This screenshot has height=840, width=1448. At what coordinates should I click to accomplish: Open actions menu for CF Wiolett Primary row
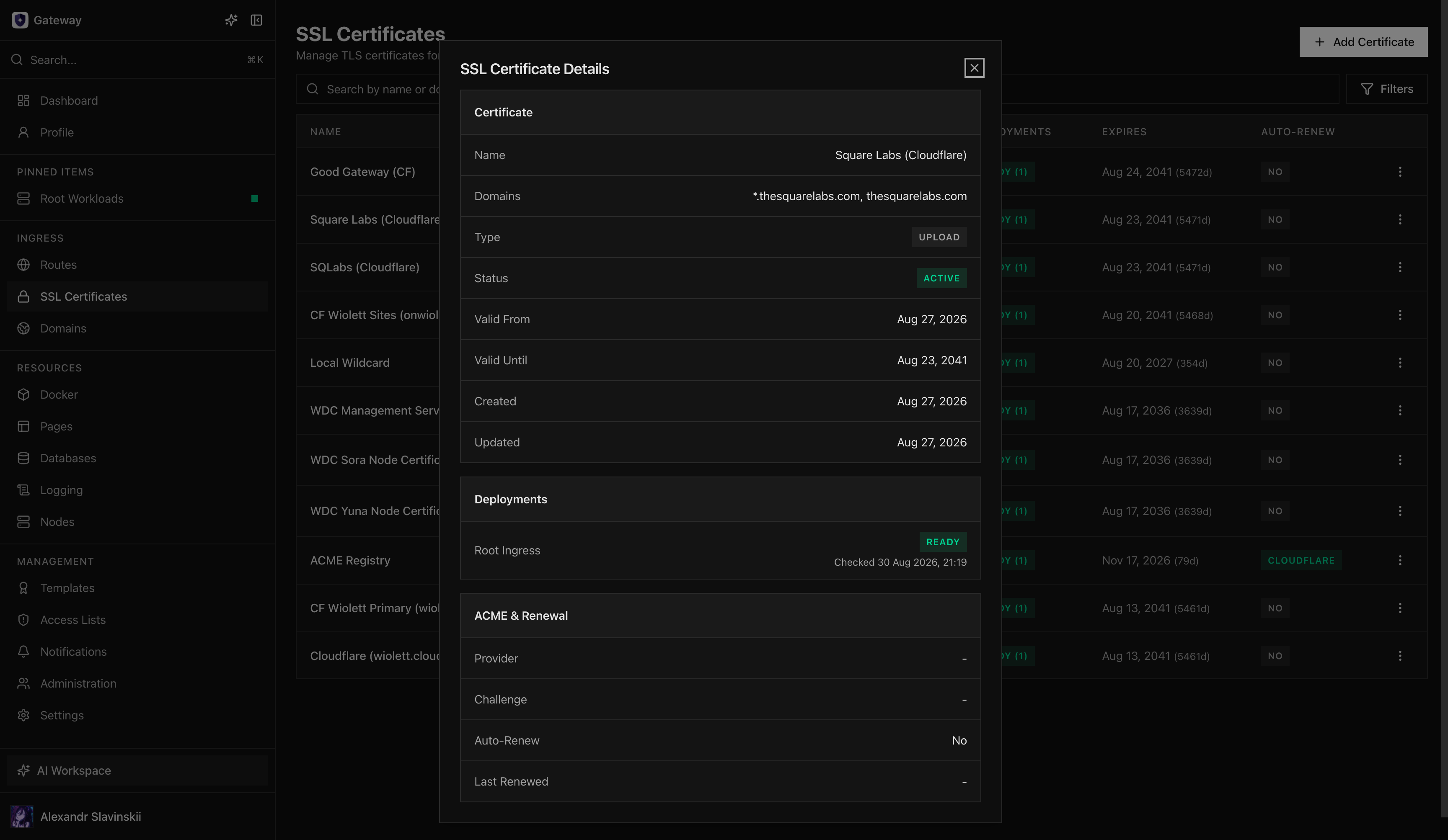(x=1400, y=608)
